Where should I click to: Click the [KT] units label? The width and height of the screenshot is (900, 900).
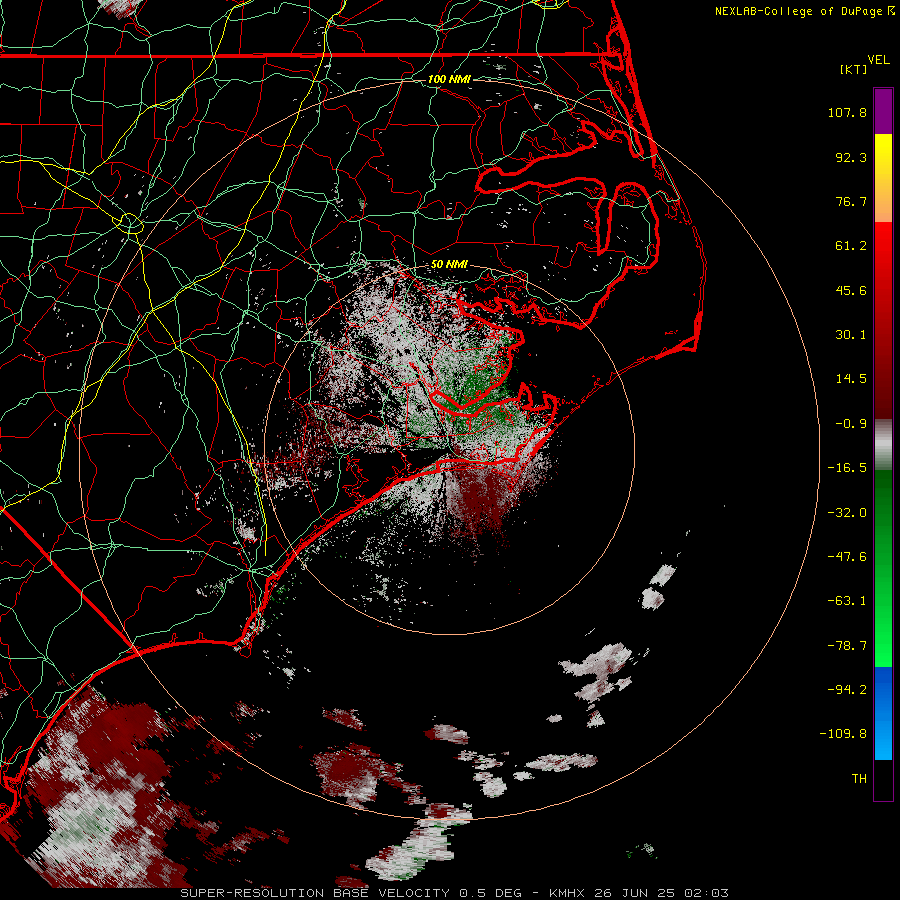pyautogui.click(x=854, y=69)
